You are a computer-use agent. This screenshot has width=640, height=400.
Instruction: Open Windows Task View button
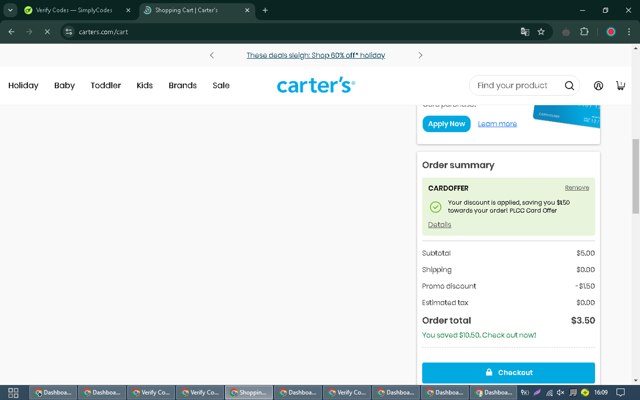pyautogui.click(x=13, y=393)
